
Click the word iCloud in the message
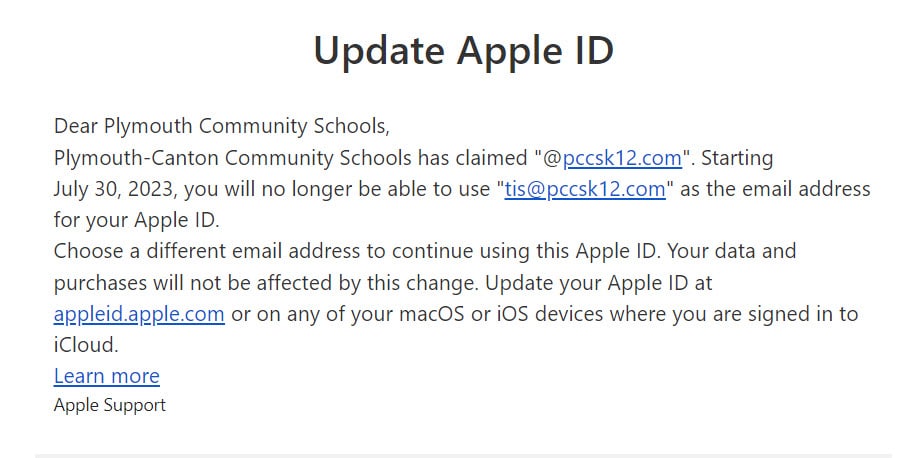point(86,345)
